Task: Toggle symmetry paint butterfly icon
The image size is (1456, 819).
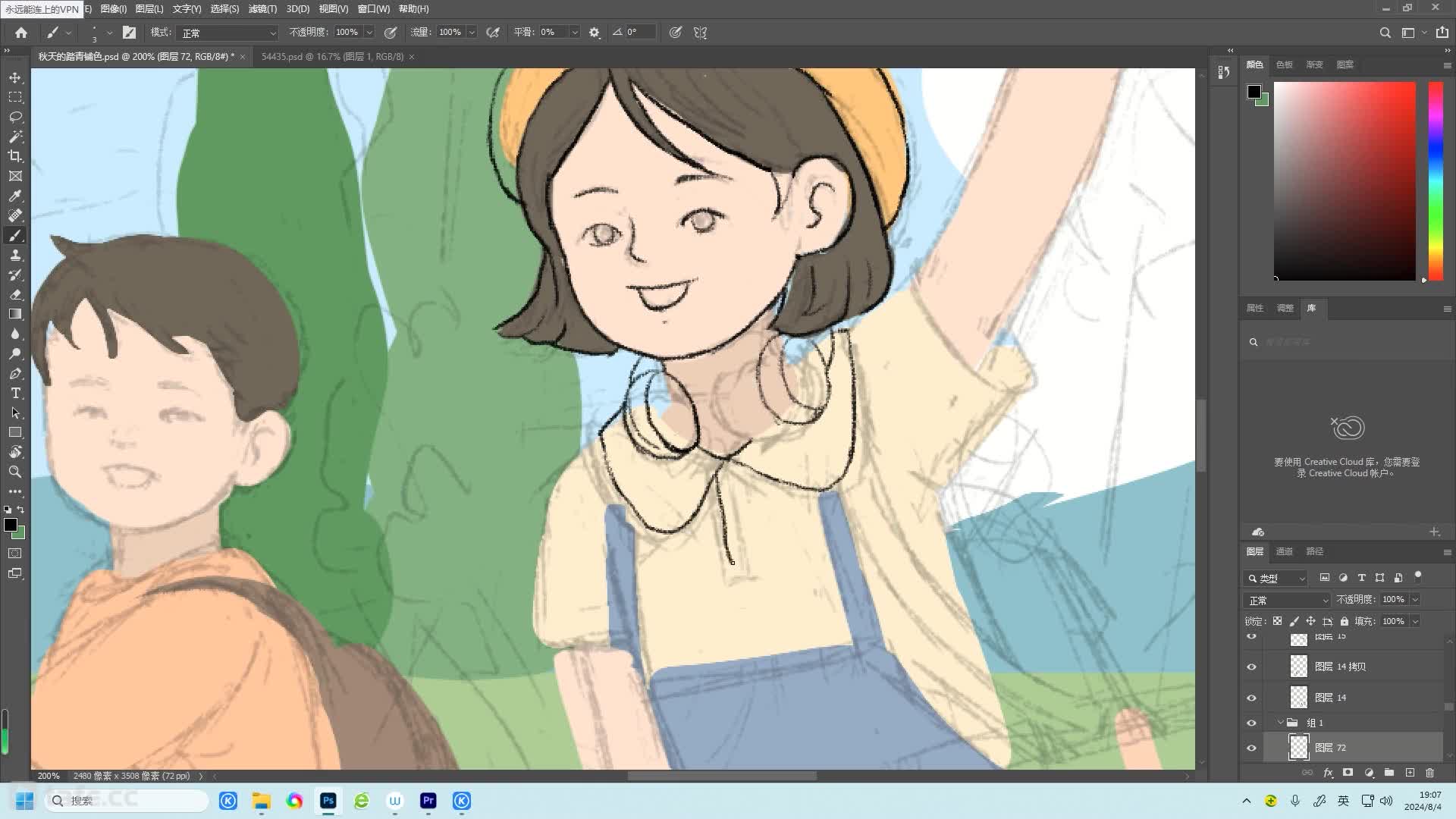Action: (700, 33)
